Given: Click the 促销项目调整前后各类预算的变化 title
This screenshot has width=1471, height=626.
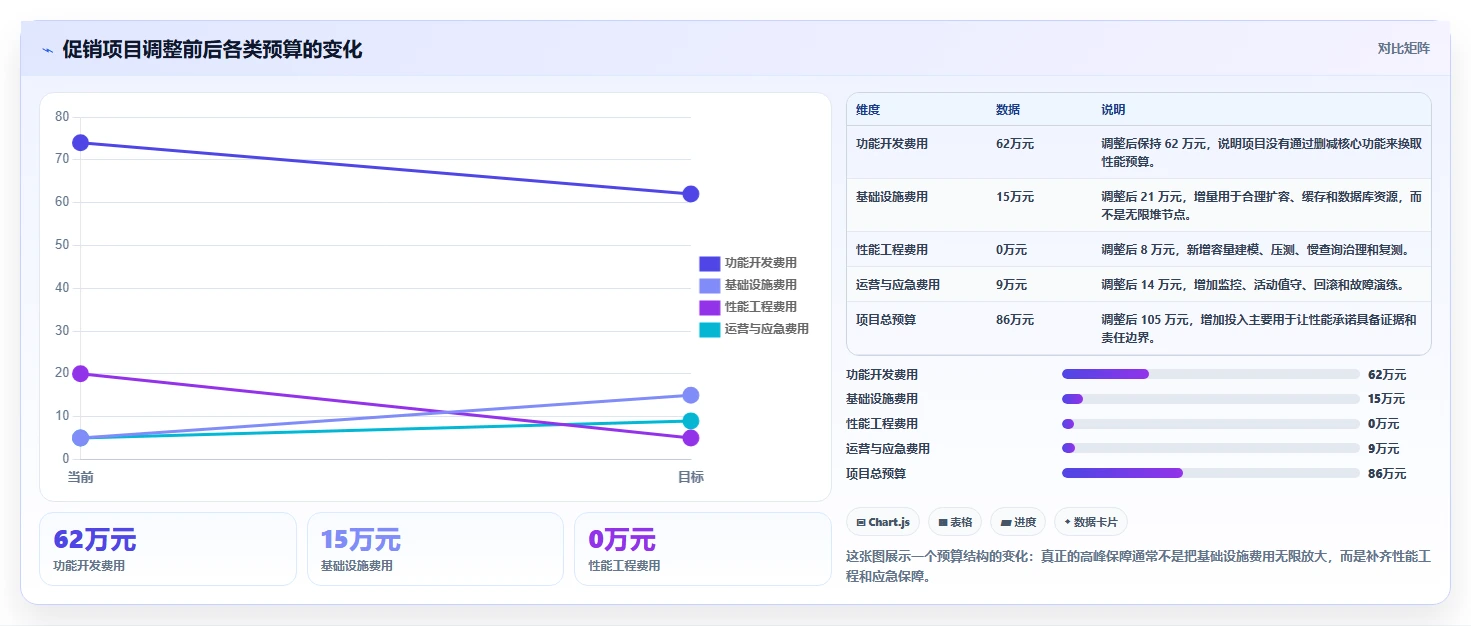Looking at the screenshot, I should (x=212, y=49).
